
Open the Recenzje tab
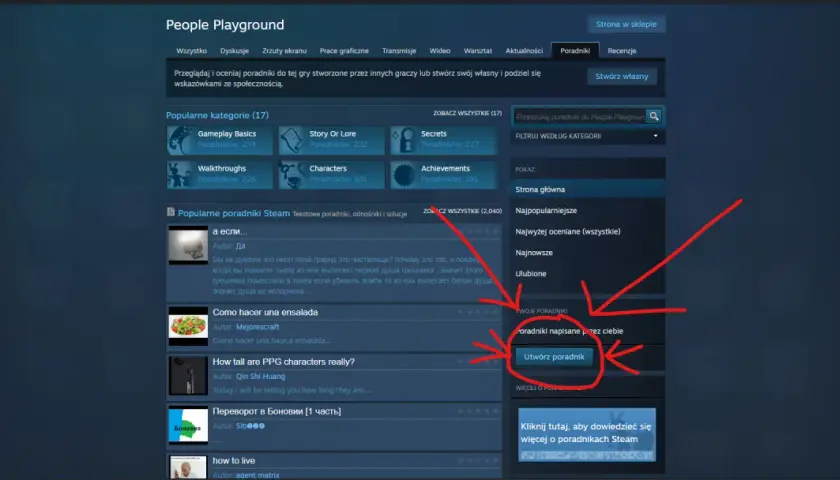point(621,51)
